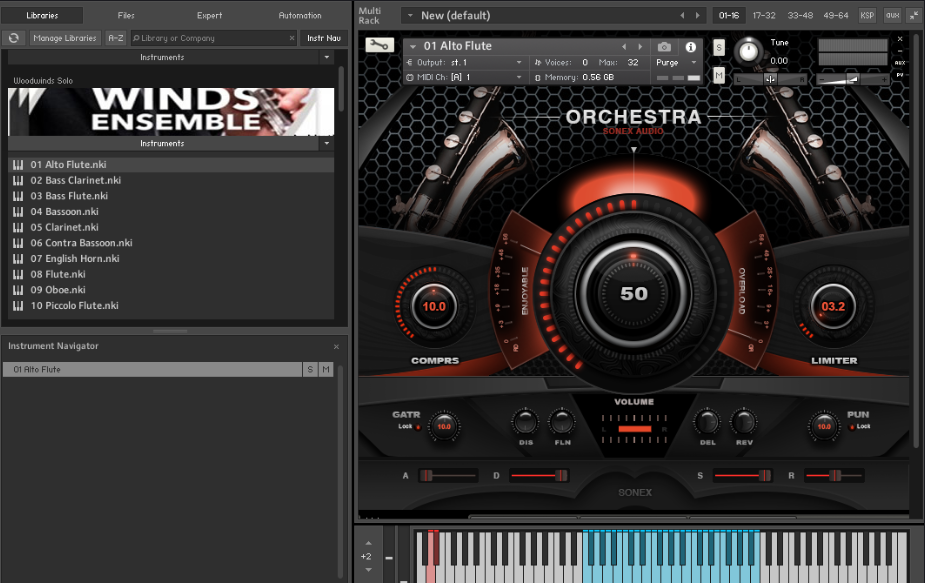
Task: Click the central knob showing 50
Action: [x=634, y=293]
